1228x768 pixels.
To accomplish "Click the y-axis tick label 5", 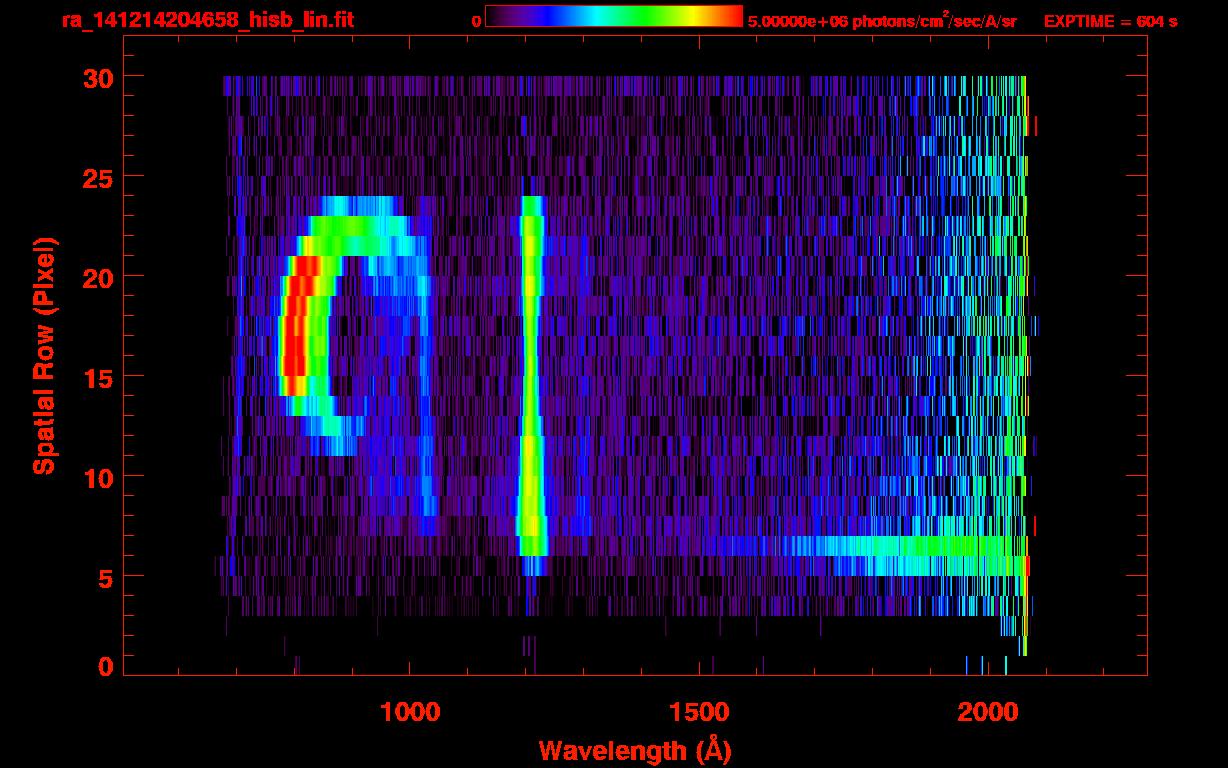I will coord(105,577).
